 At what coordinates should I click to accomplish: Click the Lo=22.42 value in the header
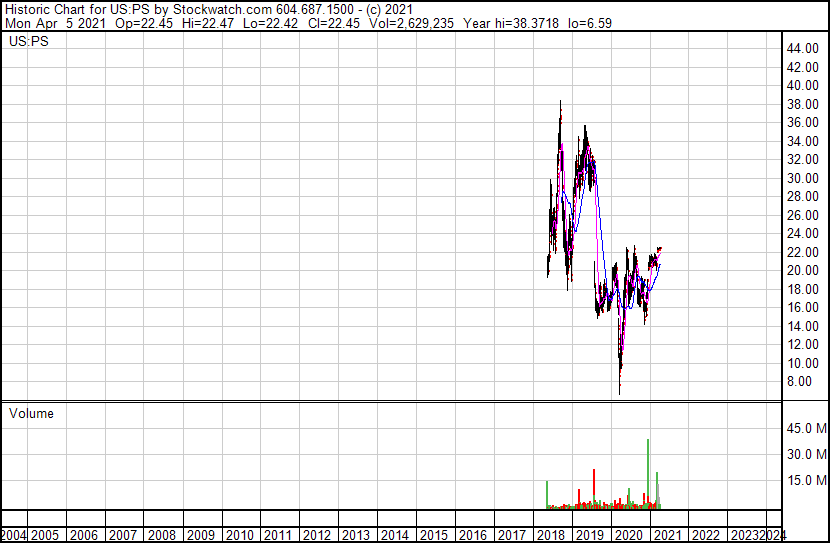pos(270,23)
